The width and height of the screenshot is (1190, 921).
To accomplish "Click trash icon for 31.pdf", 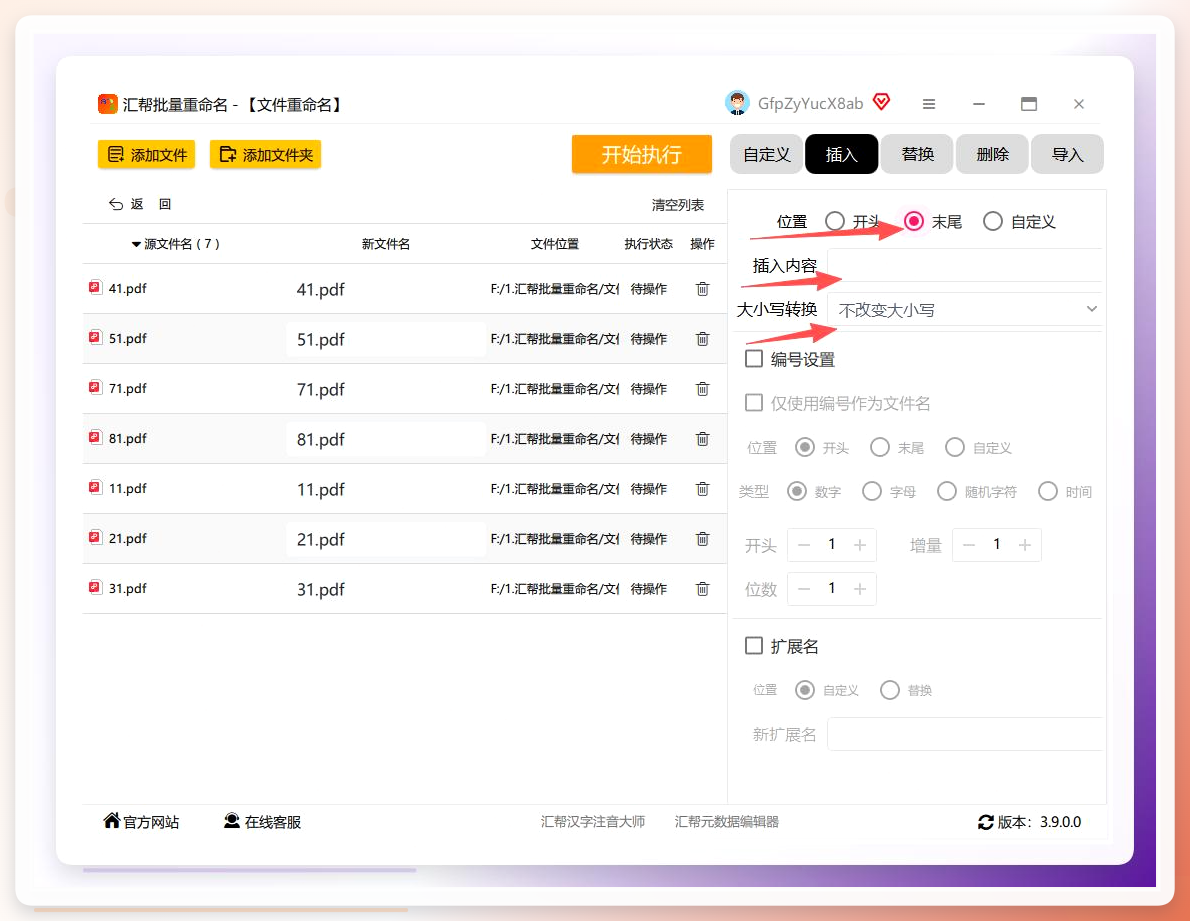I will pos(703,589).
